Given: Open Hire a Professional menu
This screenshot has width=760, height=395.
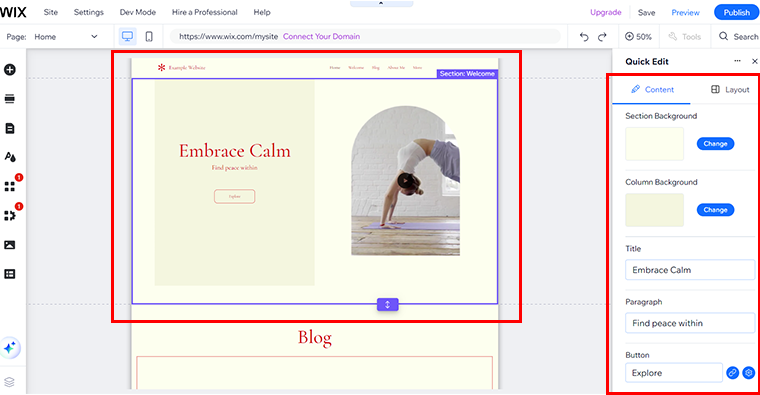Looking at the screenshot, I should pyautogui.click(x=205, y=12).
